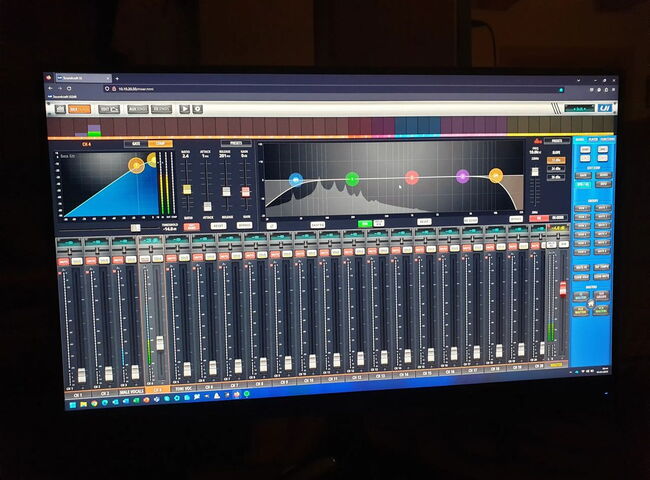Image resolution: width=650 pixels, height=480 pixels.
Task: Select the blue EQ band node
Action: tap(295, 179)
